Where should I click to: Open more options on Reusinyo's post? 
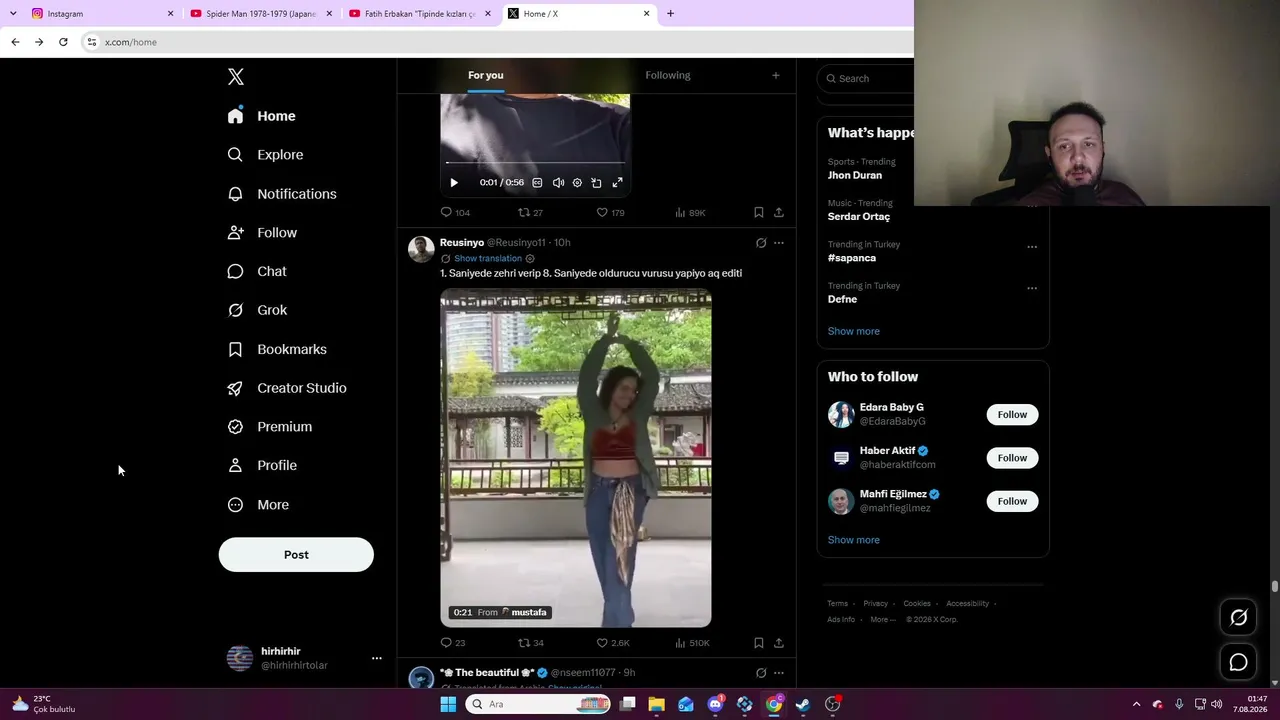coord(779,243)
